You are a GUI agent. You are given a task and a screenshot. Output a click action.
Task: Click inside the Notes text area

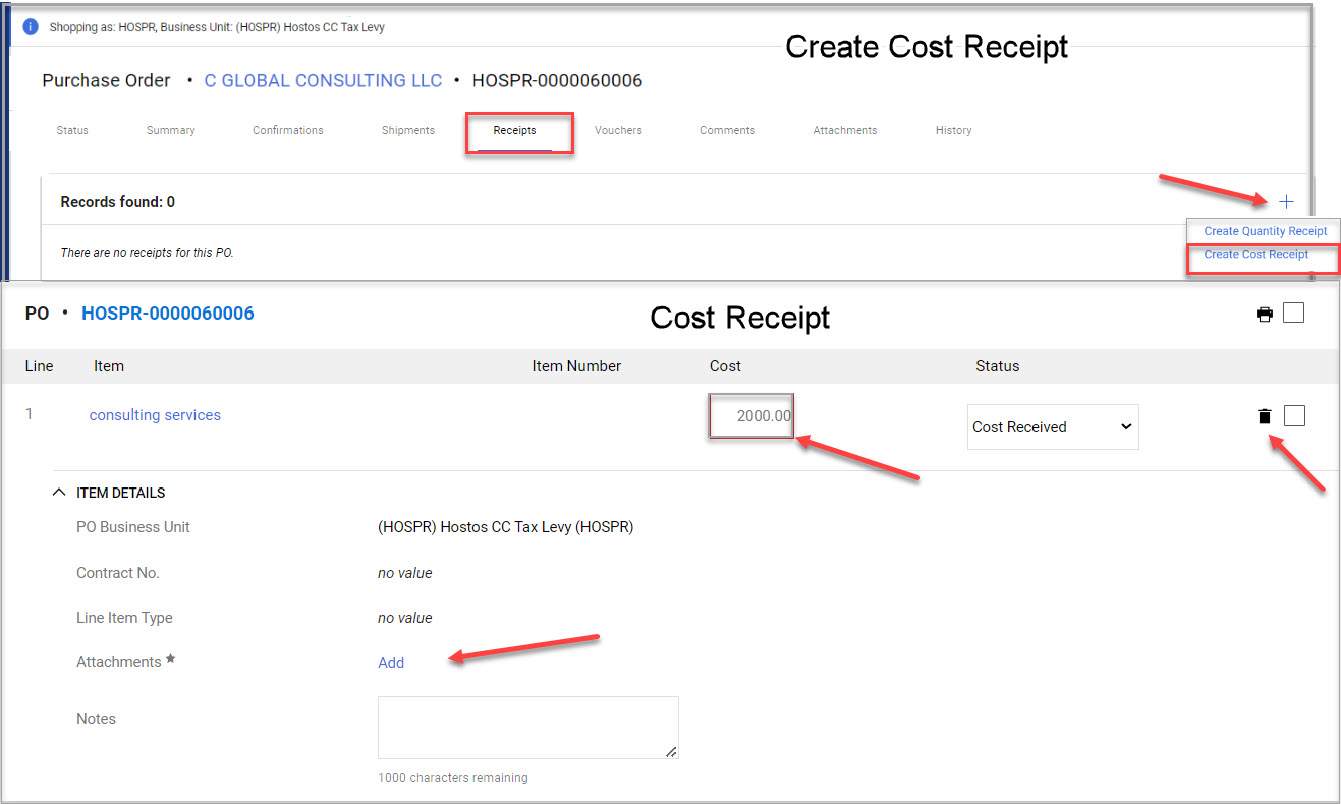(528, 727)
